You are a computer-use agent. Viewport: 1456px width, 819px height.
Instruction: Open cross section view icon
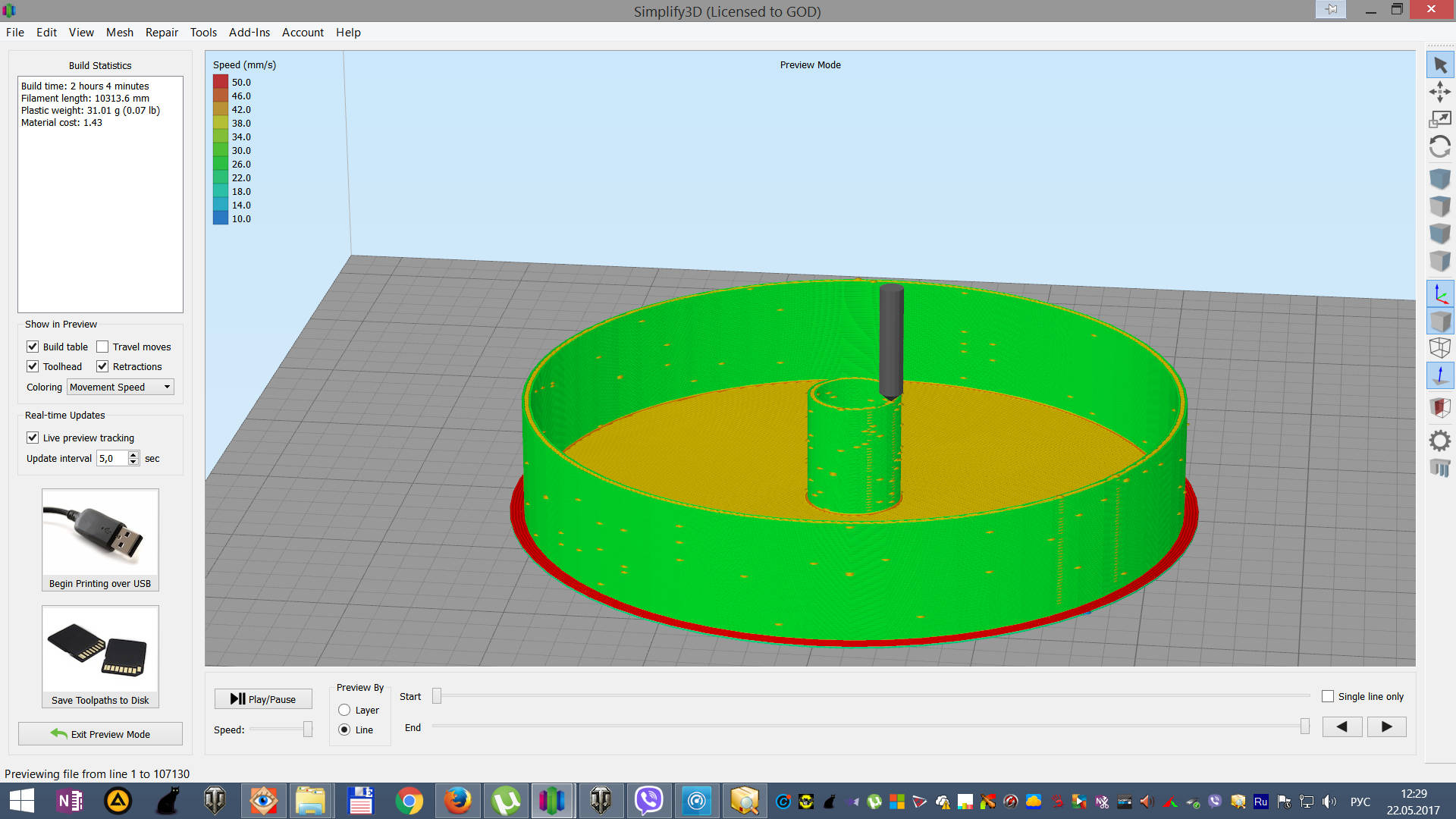[1439, 407]
